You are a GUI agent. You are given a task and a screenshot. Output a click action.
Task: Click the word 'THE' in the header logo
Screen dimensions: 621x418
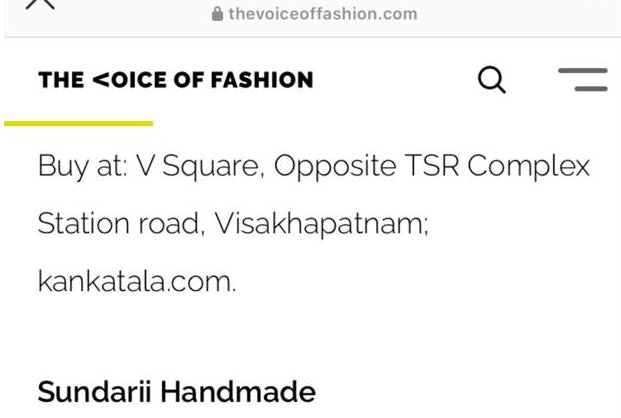(60, 80)
